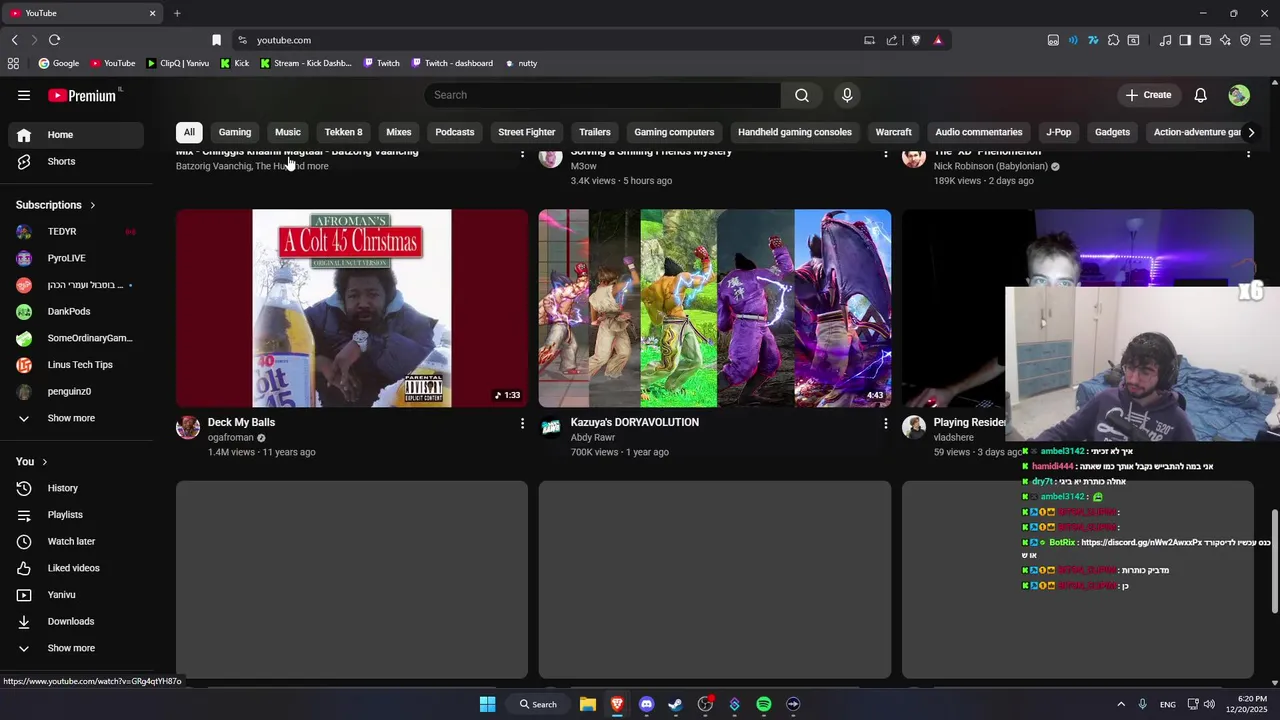Open the Kick bookmark
Screen dimensions: 1280x720
[234, 63]
